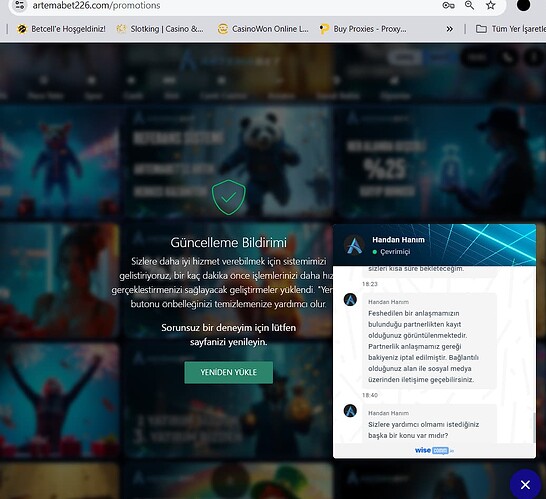The width and height of the screenshot is (546, 499).
Task: Click the site info icon in address bar
Action: tap(20, 5)
